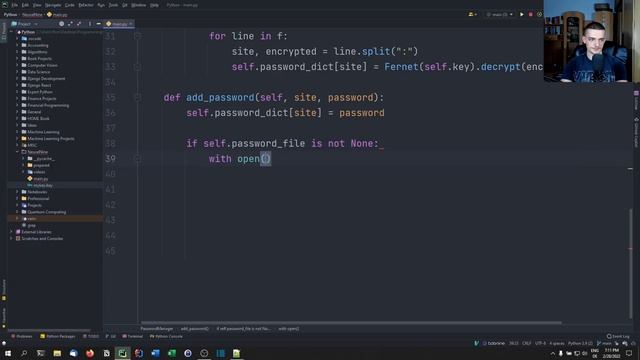Run the program with the green play button
The image size is (640, 360).
(x=522, y=14)
